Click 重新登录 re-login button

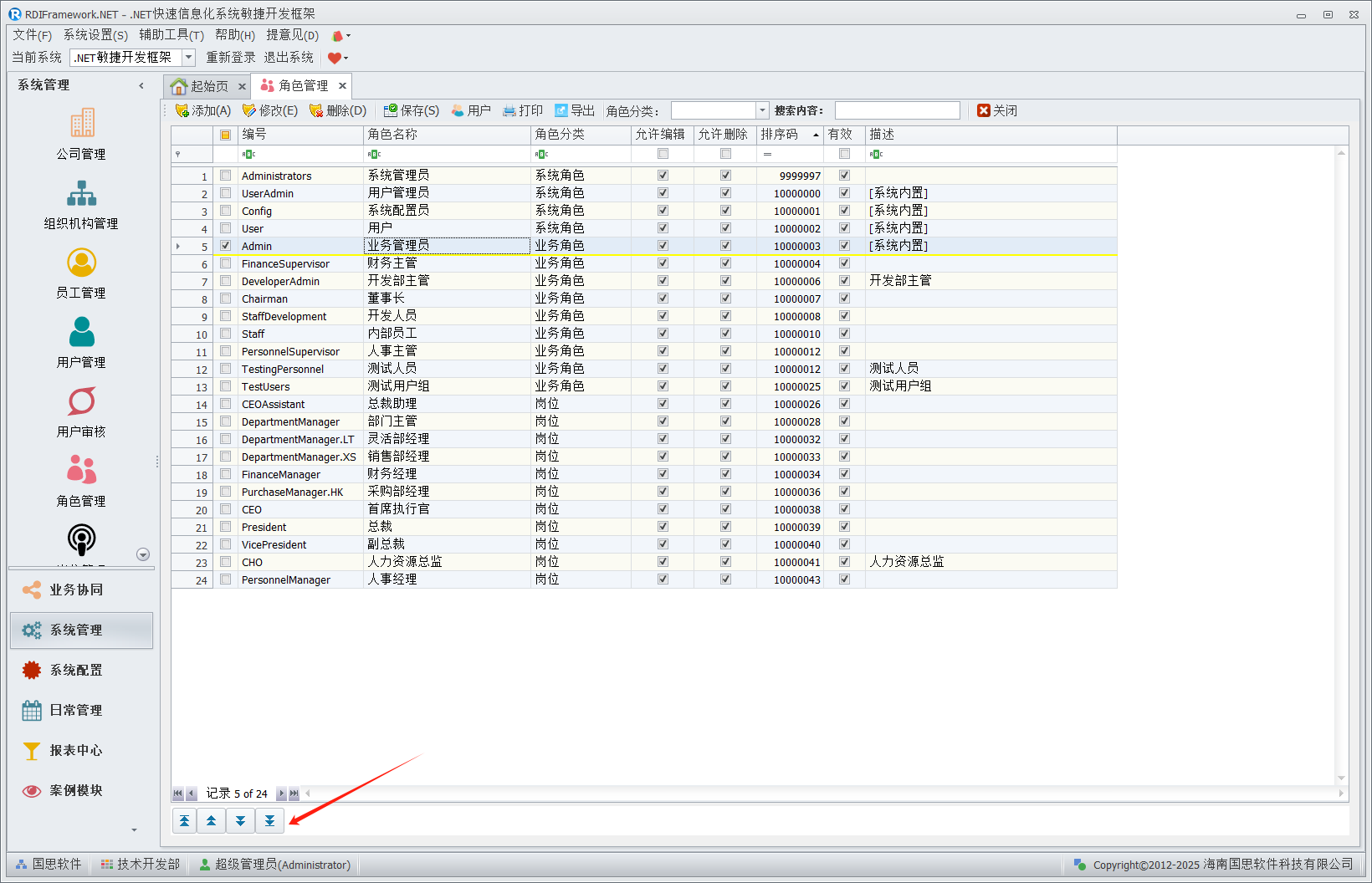click(231, 57)
